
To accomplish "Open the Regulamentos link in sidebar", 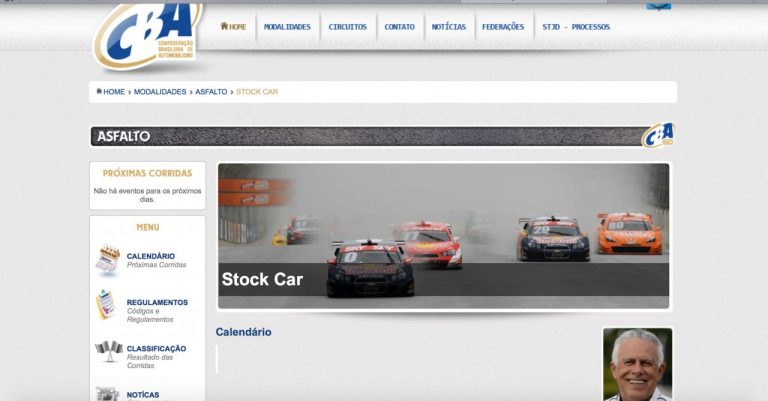I will click(157, 302).
